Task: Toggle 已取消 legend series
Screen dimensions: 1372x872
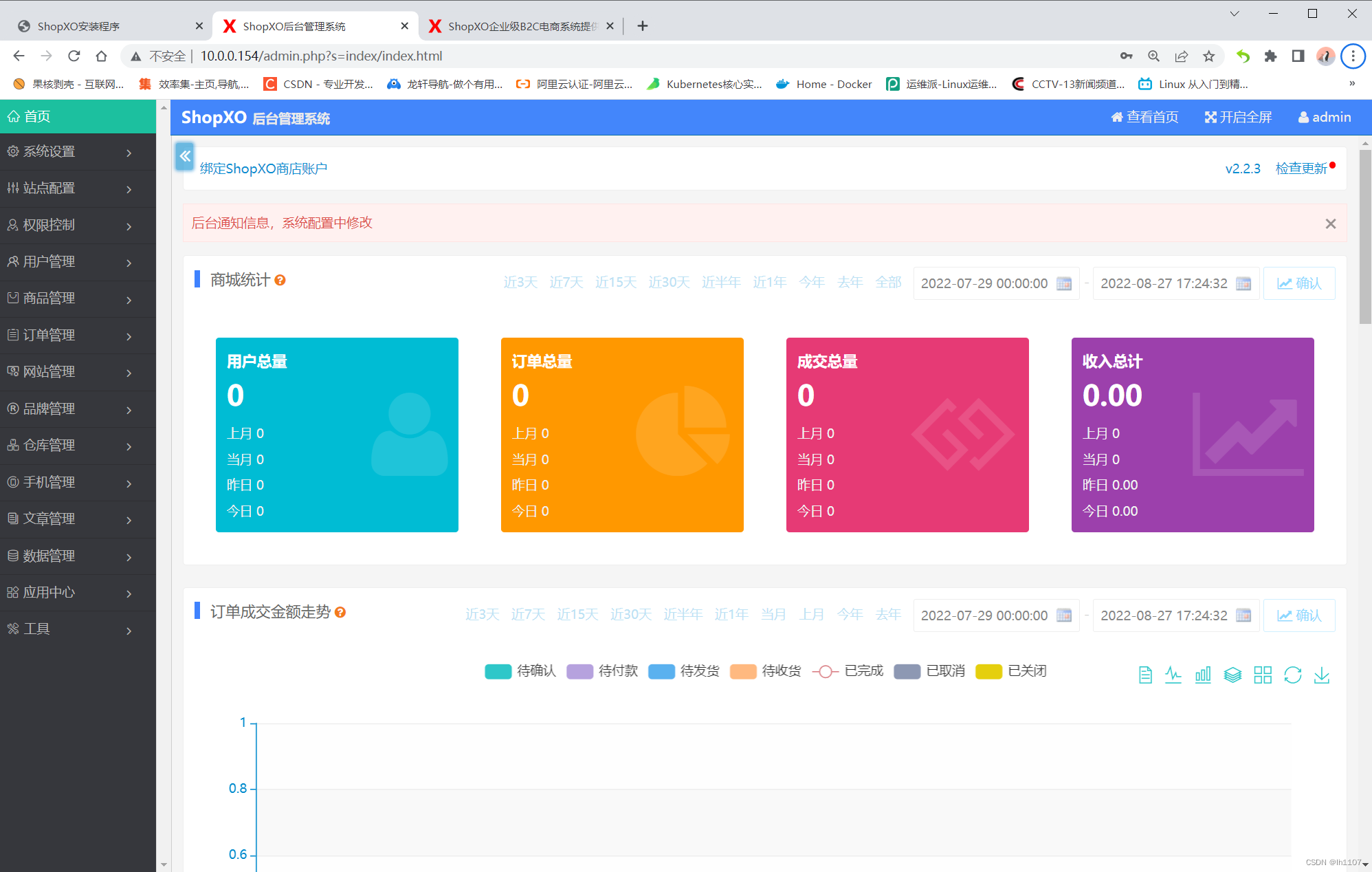Action: point(929,671)
